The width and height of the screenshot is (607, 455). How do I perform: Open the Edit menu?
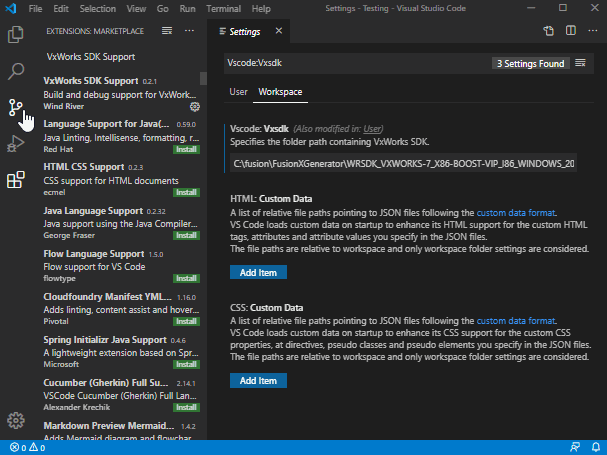(x=61, y=9)
